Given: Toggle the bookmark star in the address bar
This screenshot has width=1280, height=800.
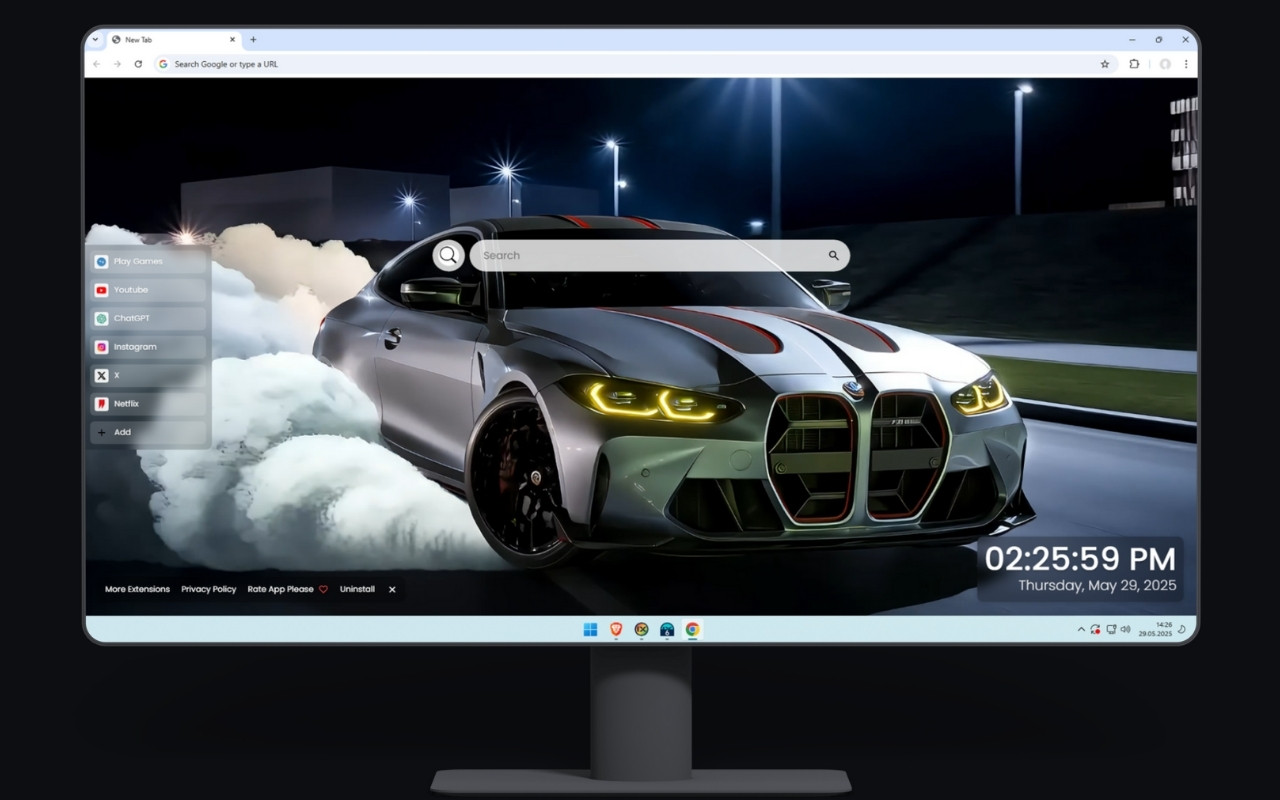Looking at the screenshot, I should [x=1104, y=63].
